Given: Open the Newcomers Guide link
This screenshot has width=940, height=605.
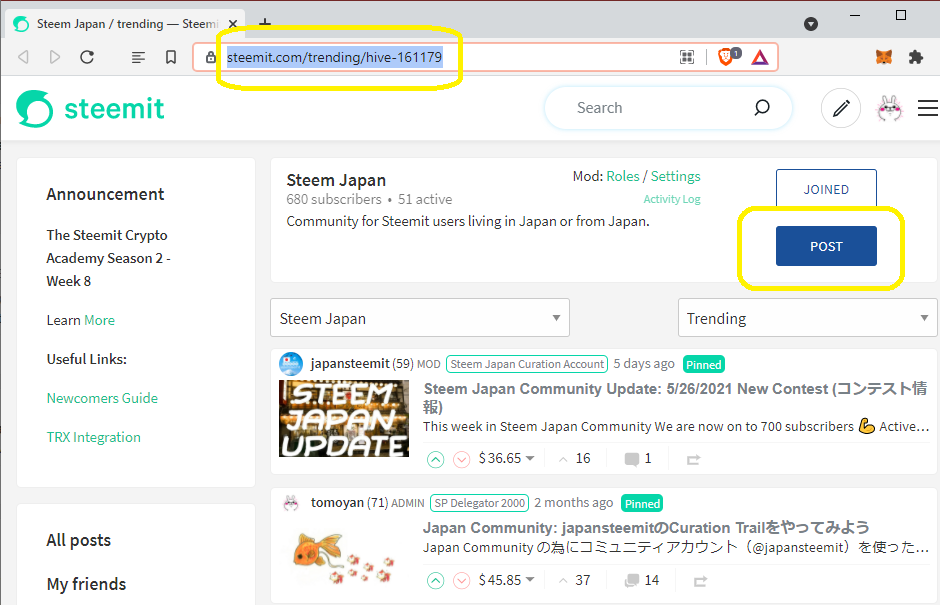Looking at the screenshot, I should [x=103, y=398].
